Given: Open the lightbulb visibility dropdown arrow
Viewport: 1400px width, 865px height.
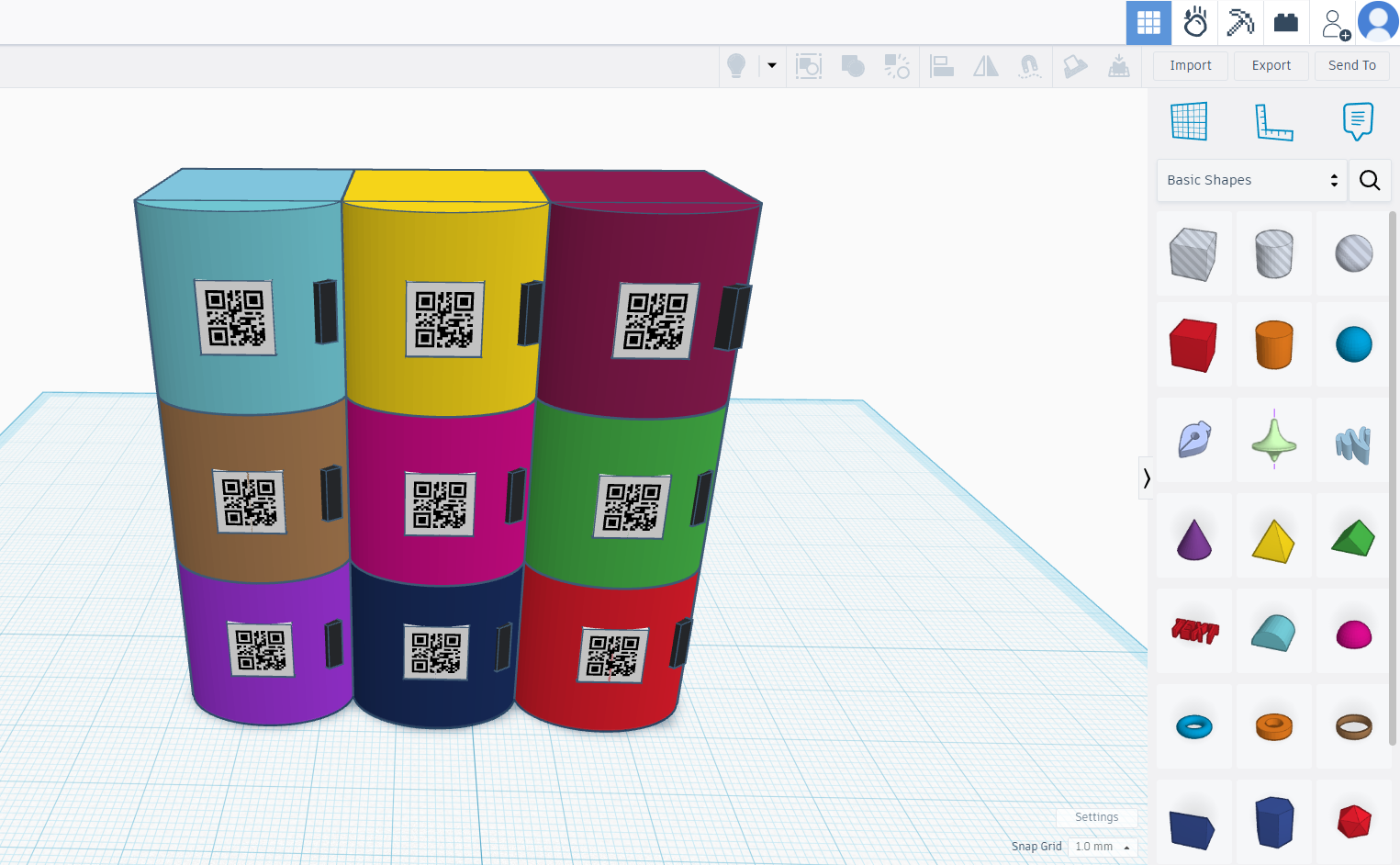Looking at the screenshot, I should coord(772,65).
